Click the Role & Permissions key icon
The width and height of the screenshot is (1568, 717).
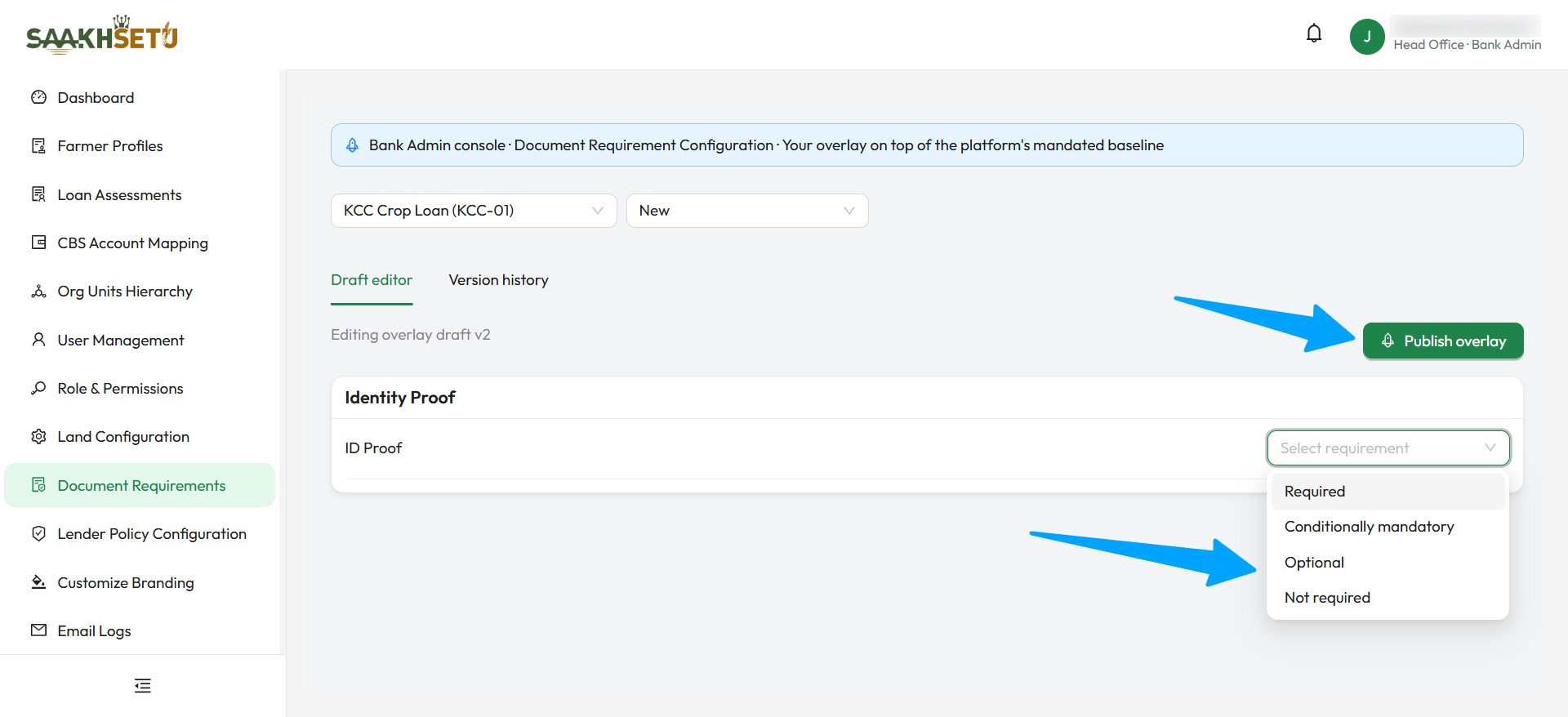(x=38, y=388)
